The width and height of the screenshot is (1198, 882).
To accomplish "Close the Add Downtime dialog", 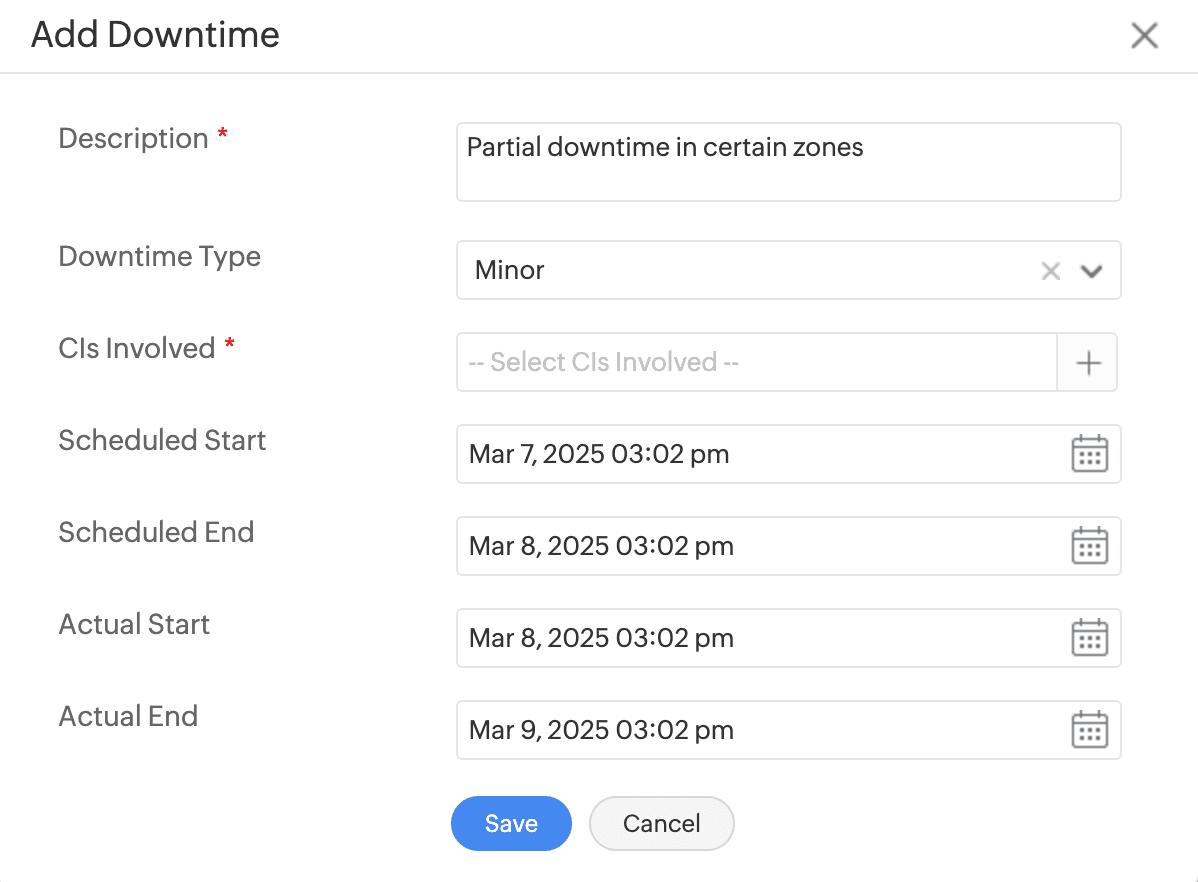I will click(x=1144, y=36).
